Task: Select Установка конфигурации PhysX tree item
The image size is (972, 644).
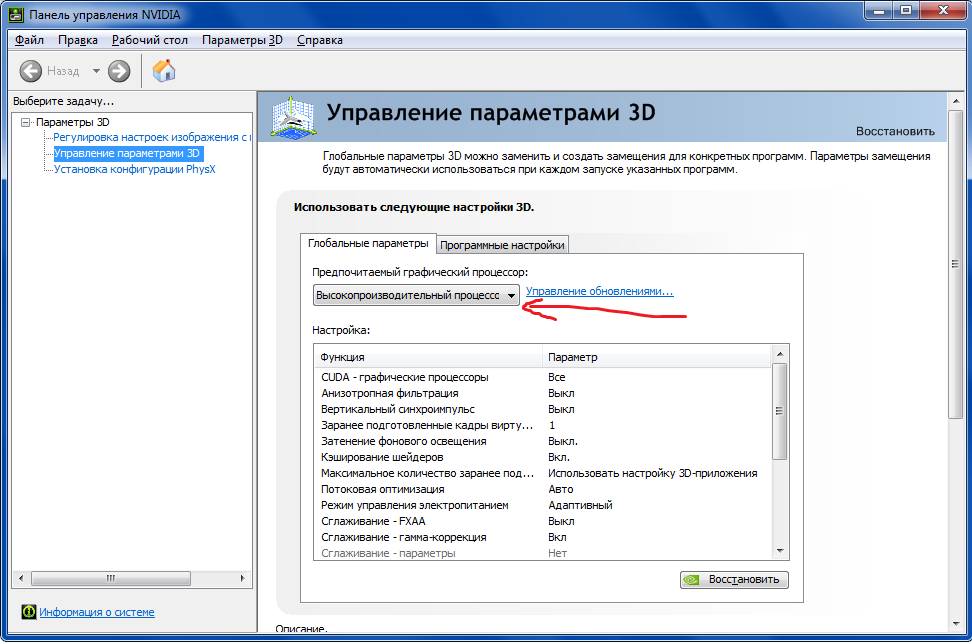Action: point(134,169)
